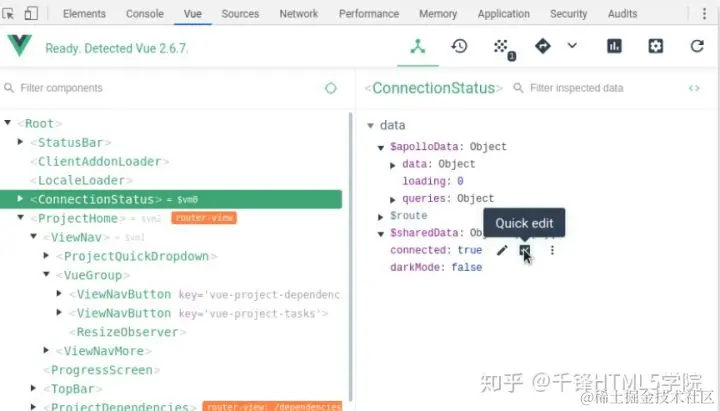This screenshot has height=411, width=720.
Task: Open the Sources tab
Action: pyautogui.click(x=240, y=14)
